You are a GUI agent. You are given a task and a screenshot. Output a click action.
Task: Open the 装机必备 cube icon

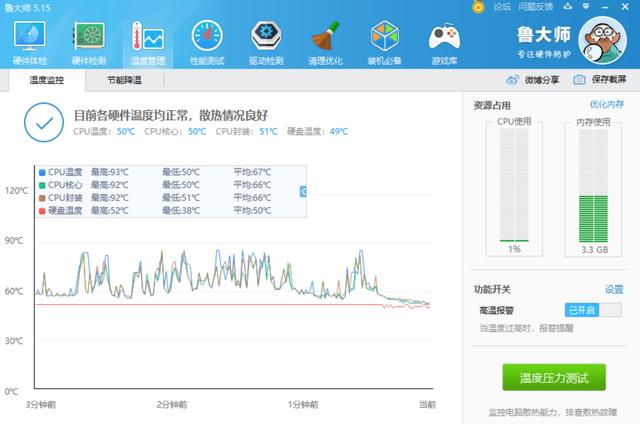click(x=384, y=42)
